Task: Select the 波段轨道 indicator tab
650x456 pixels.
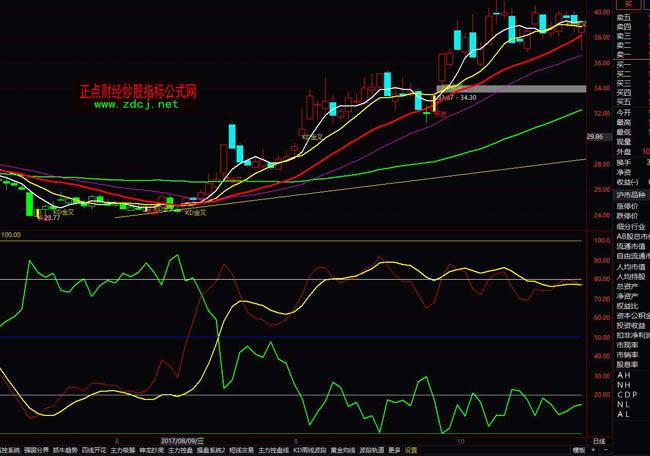Action: pos(372,450)
